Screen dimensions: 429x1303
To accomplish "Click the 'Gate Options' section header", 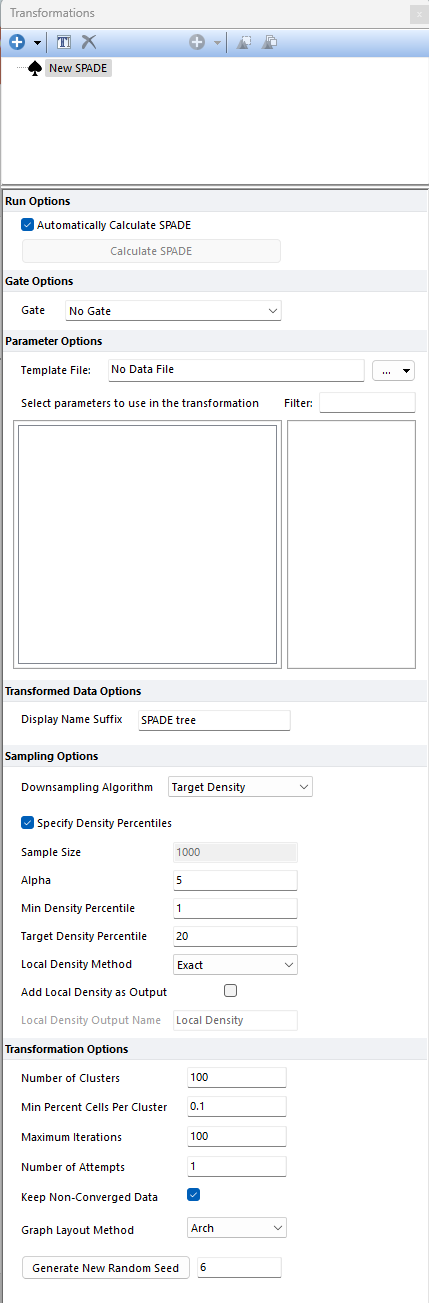I will coord(39,281).
